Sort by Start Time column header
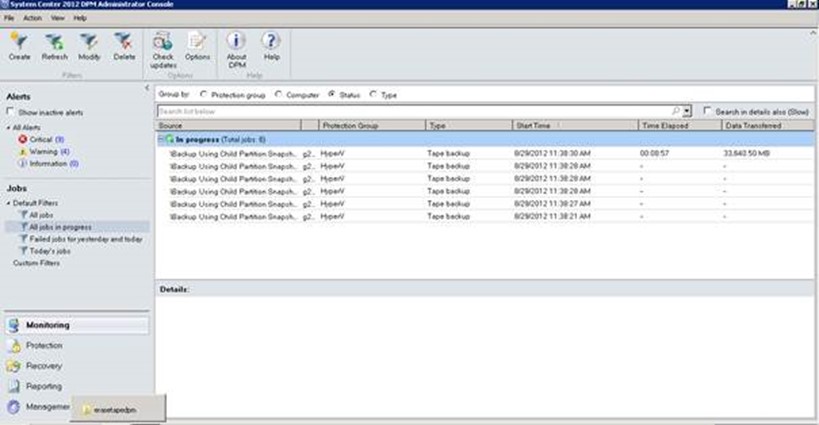 click(576, 125)
